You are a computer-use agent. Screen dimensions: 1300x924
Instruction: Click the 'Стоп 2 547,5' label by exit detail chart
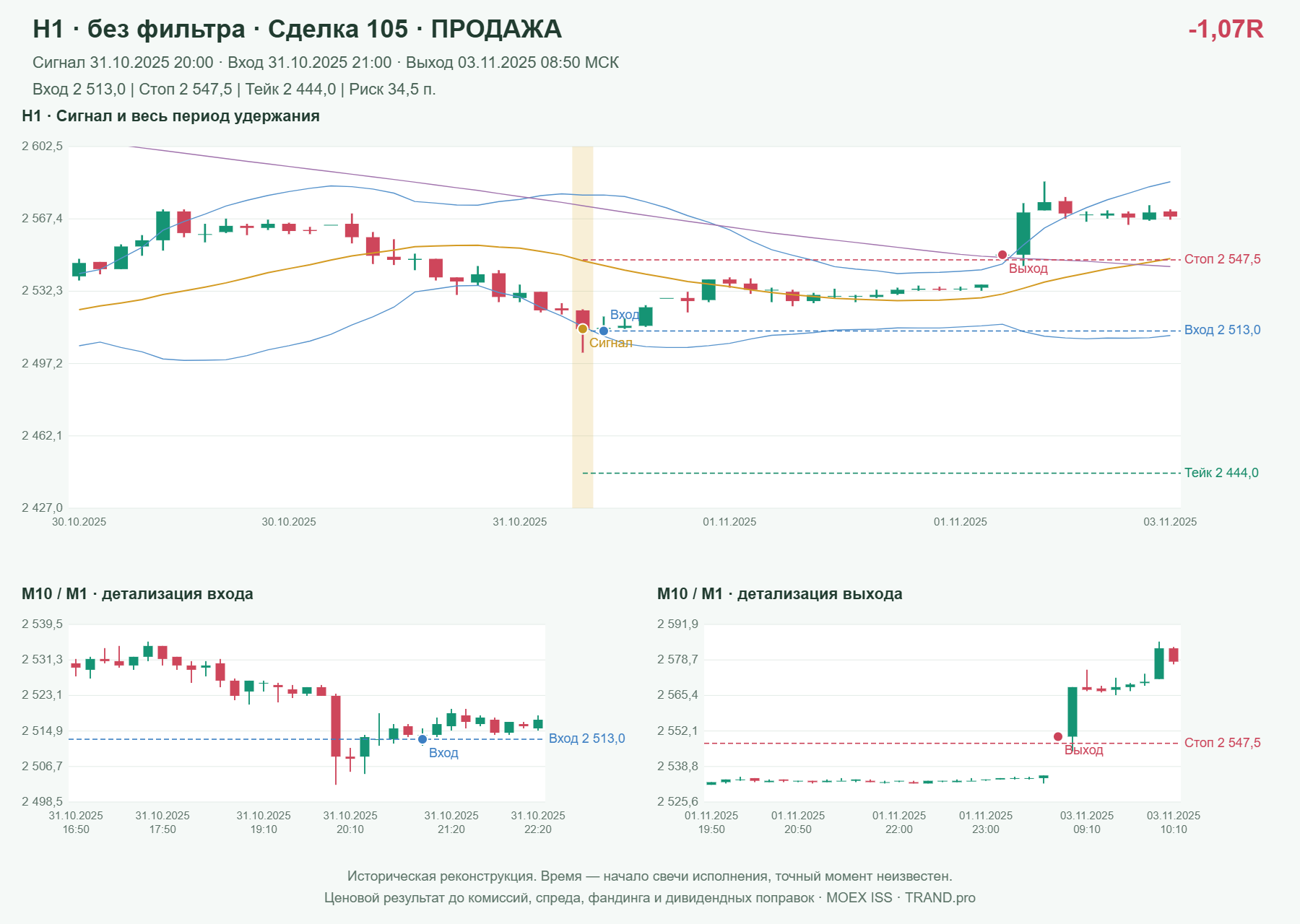coord(1222,743)
